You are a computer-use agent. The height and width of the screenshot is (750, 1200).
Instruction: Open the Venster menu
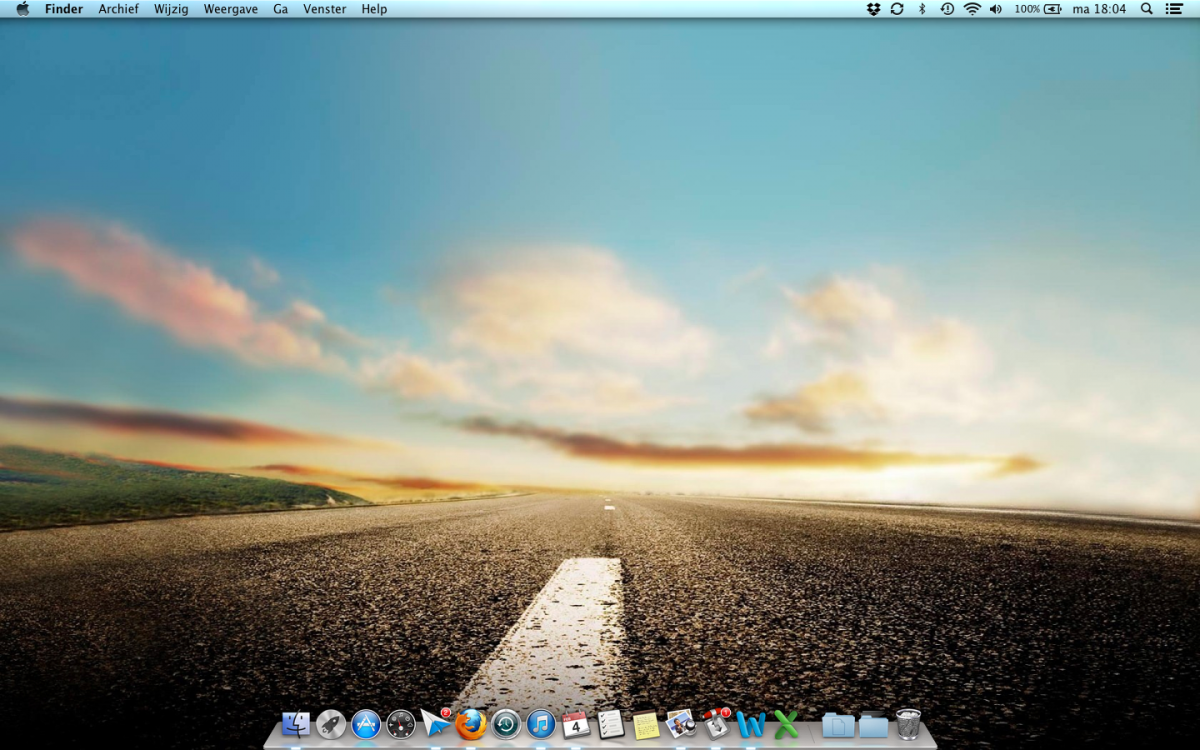(x=325, y=9)
